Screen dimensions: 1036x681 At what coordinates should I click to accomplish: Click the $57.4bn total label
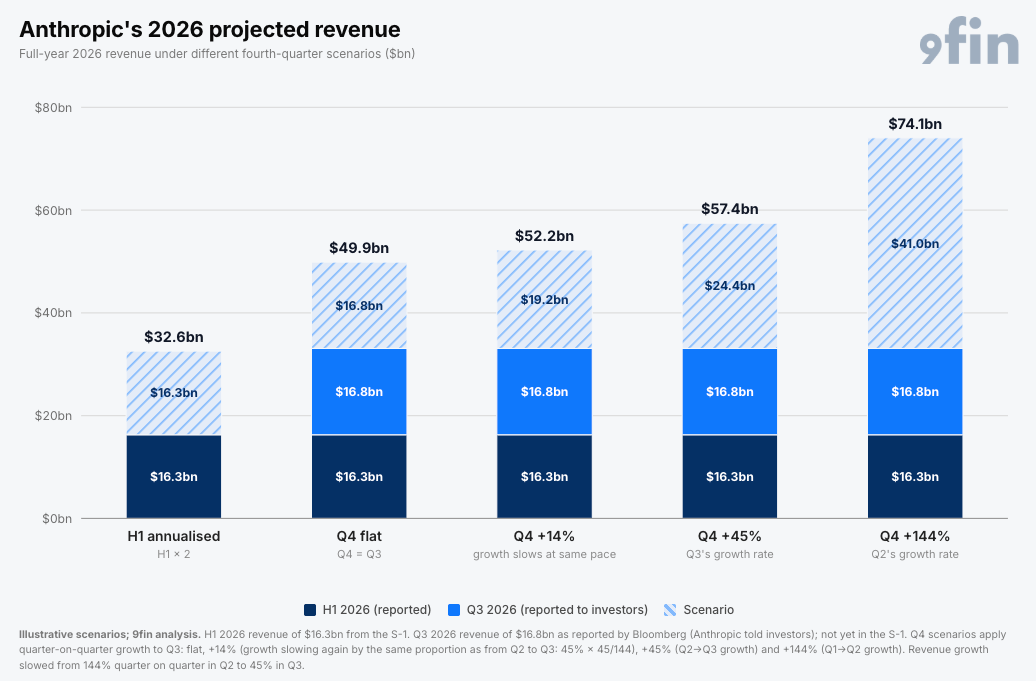pyautogui.click(x=729, y=209)
